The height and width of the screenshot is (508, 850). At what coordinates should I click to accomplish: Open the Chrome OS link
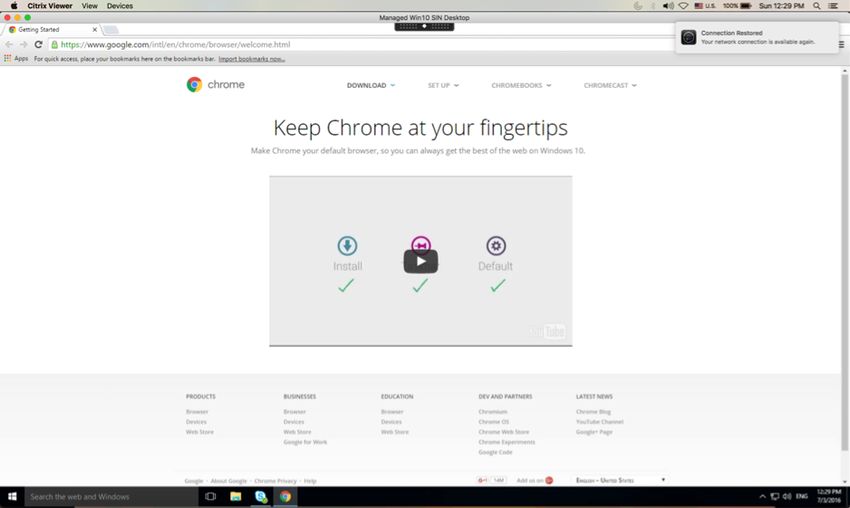click(x=493, y=422)
